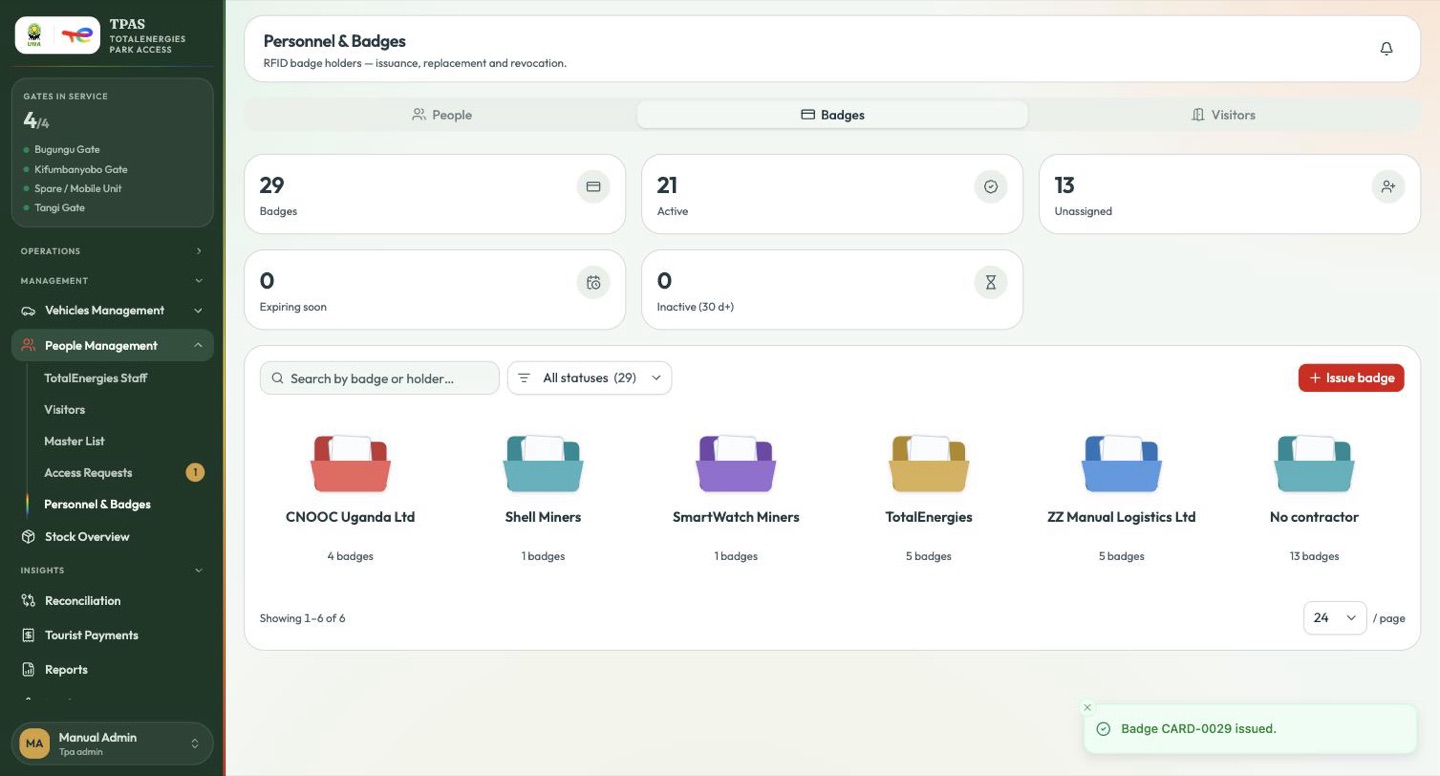
Task: Click the success check icon in toast
Action: [1104, 729]
